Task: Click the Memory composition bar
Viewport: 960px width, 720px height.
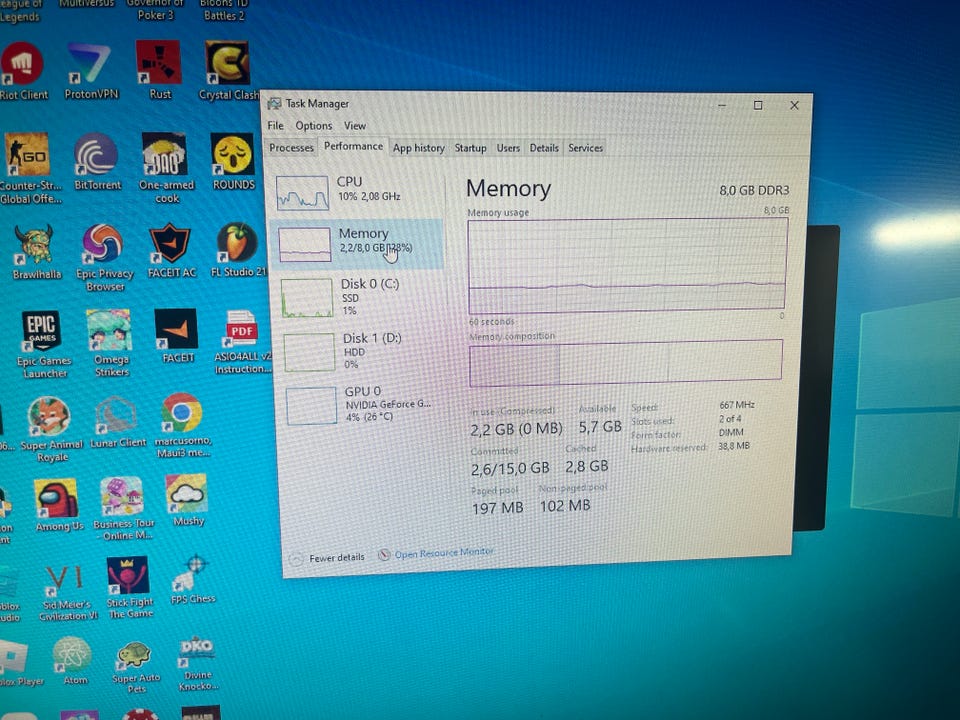Action: 626,363
